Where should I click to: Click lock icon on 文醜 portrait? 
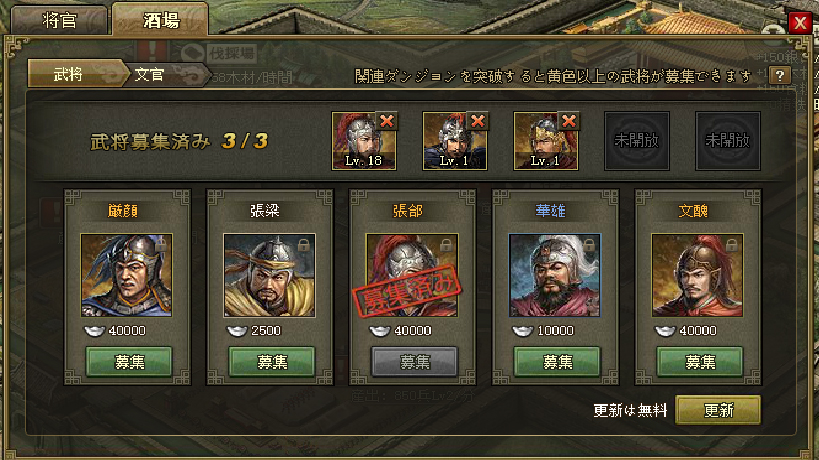731,244
